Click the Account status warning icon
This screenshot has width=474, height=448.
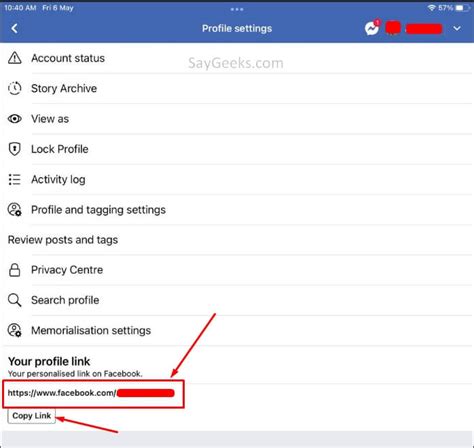coord(15,58)
